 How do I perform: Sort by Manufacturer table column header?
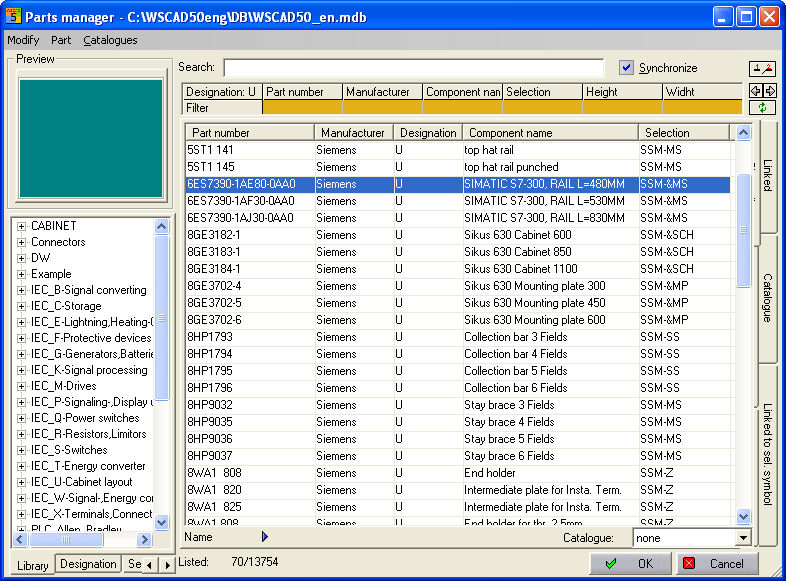click(x=354, y=133)
